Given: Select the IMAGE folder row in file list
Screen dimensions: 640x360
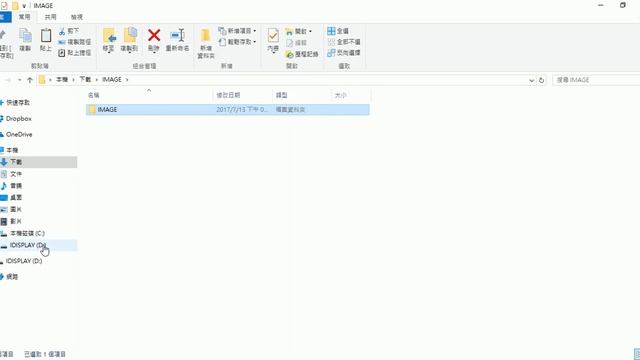Looking at the screenshot, I should click(x=228, y=109).
